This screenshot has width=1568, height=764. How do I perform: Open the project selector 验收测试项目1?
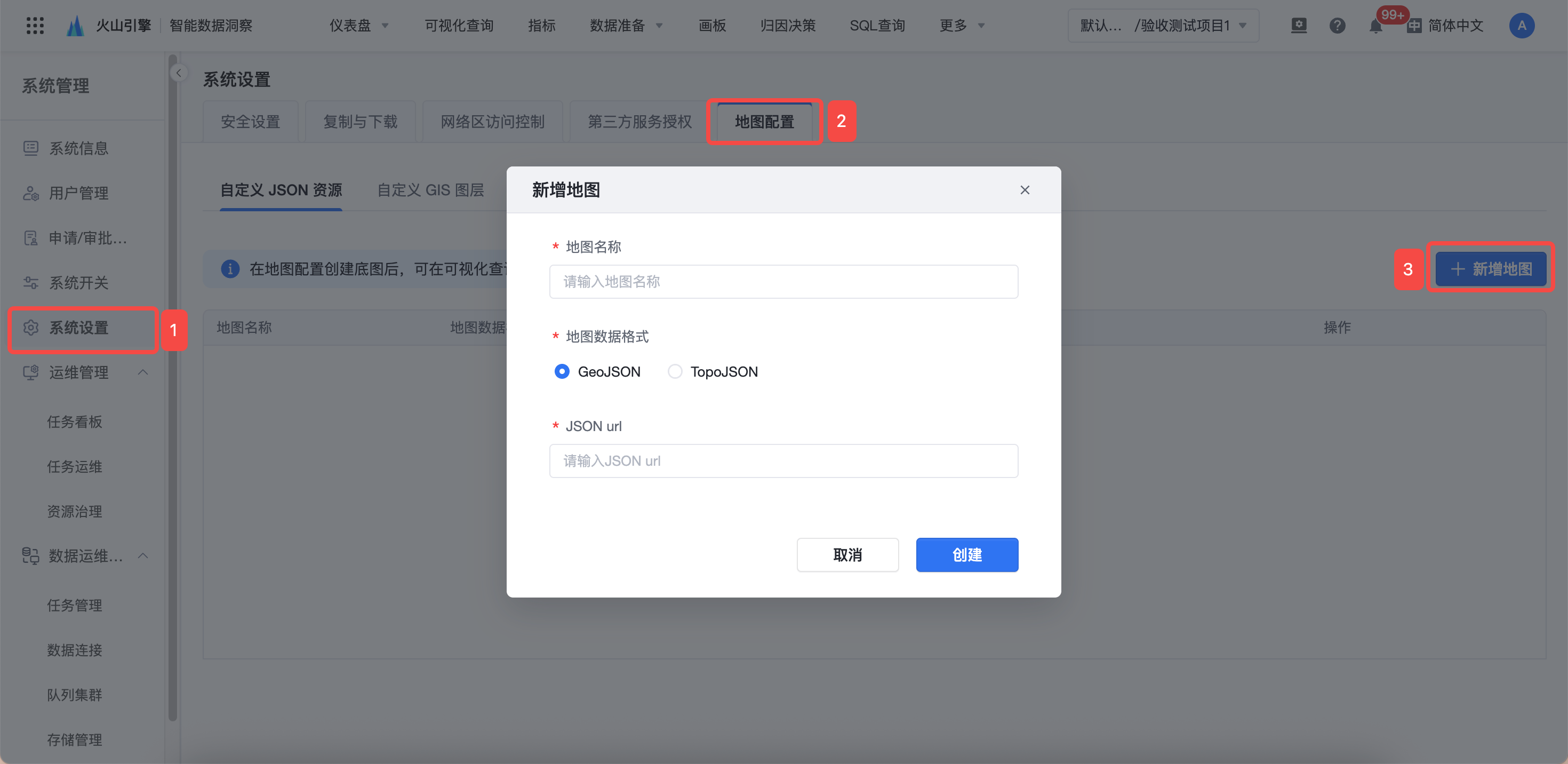(x=1163, y=26)
